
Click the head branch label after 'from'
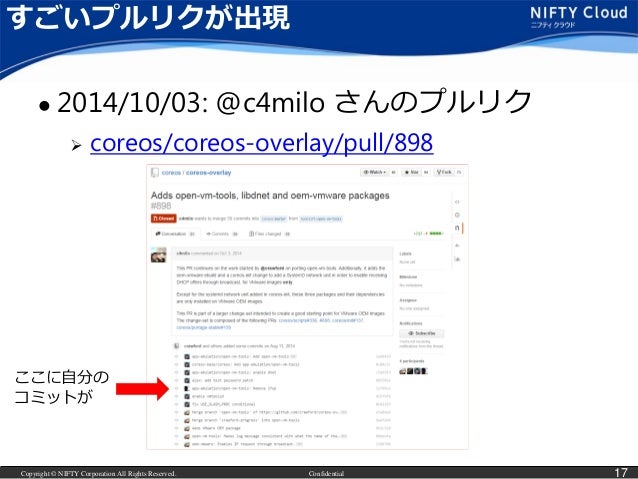pos(321,219)
